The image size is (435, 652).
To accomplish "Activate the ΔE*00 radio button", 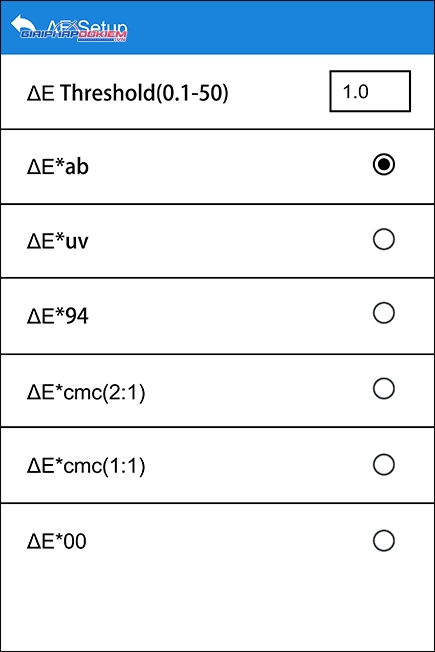I will pos(383,541).
